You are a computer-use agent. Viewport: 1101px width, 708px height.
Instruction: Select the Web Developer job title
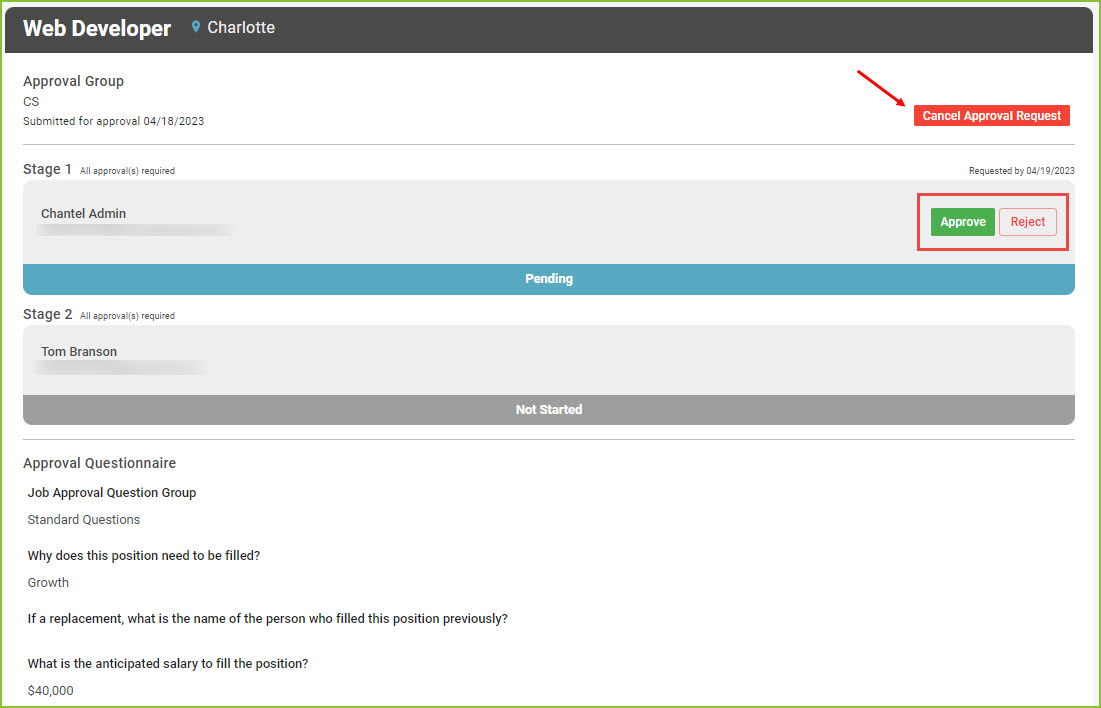click(97, 28)
